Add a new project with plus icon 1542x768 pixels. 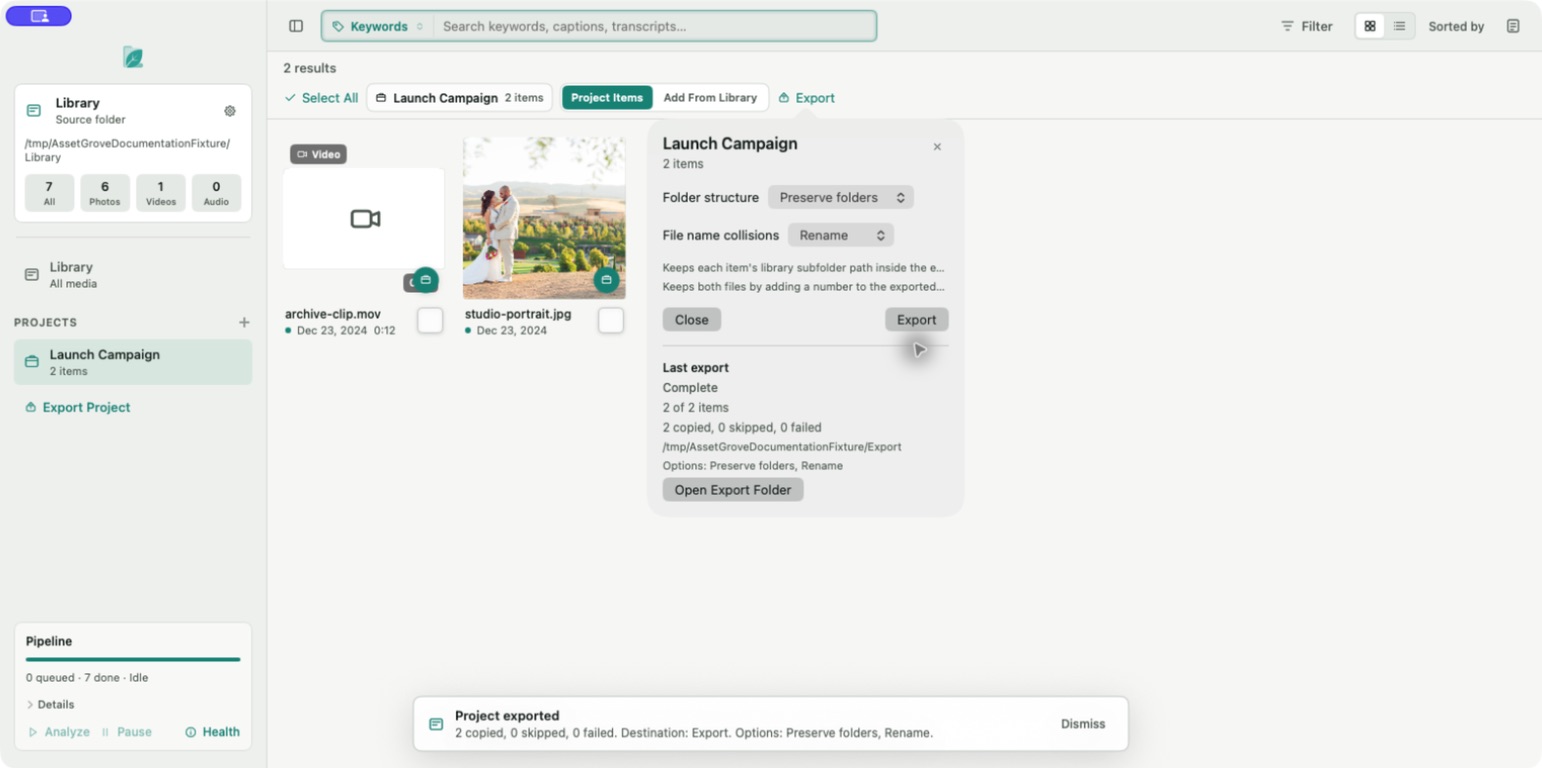(x=244, y=322)
